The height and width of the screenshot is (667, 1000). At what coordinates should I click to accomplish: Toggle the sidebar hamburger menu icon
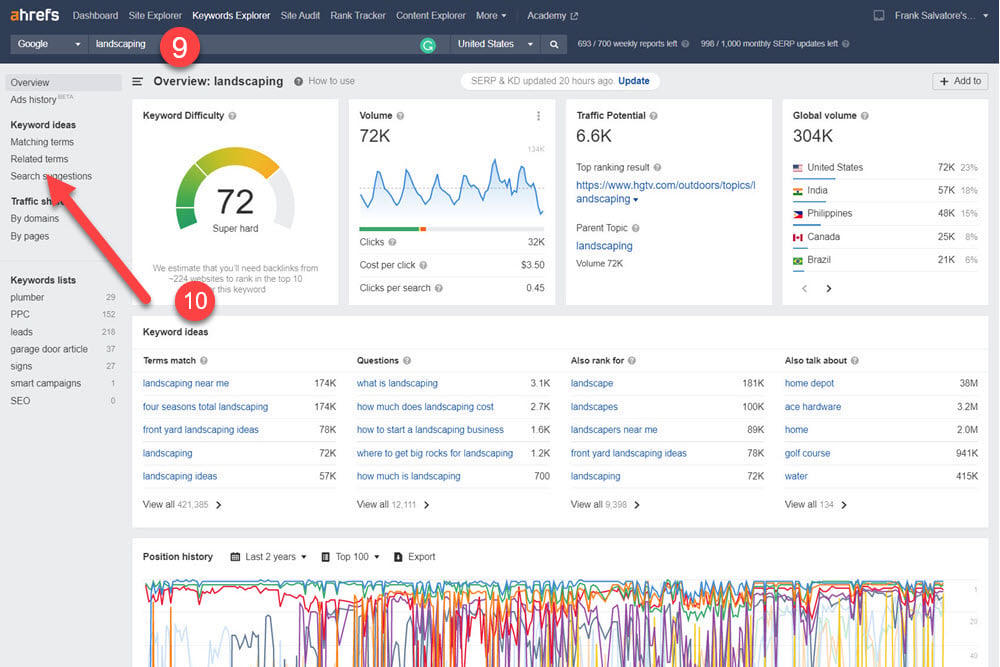[x=137, y=81]
